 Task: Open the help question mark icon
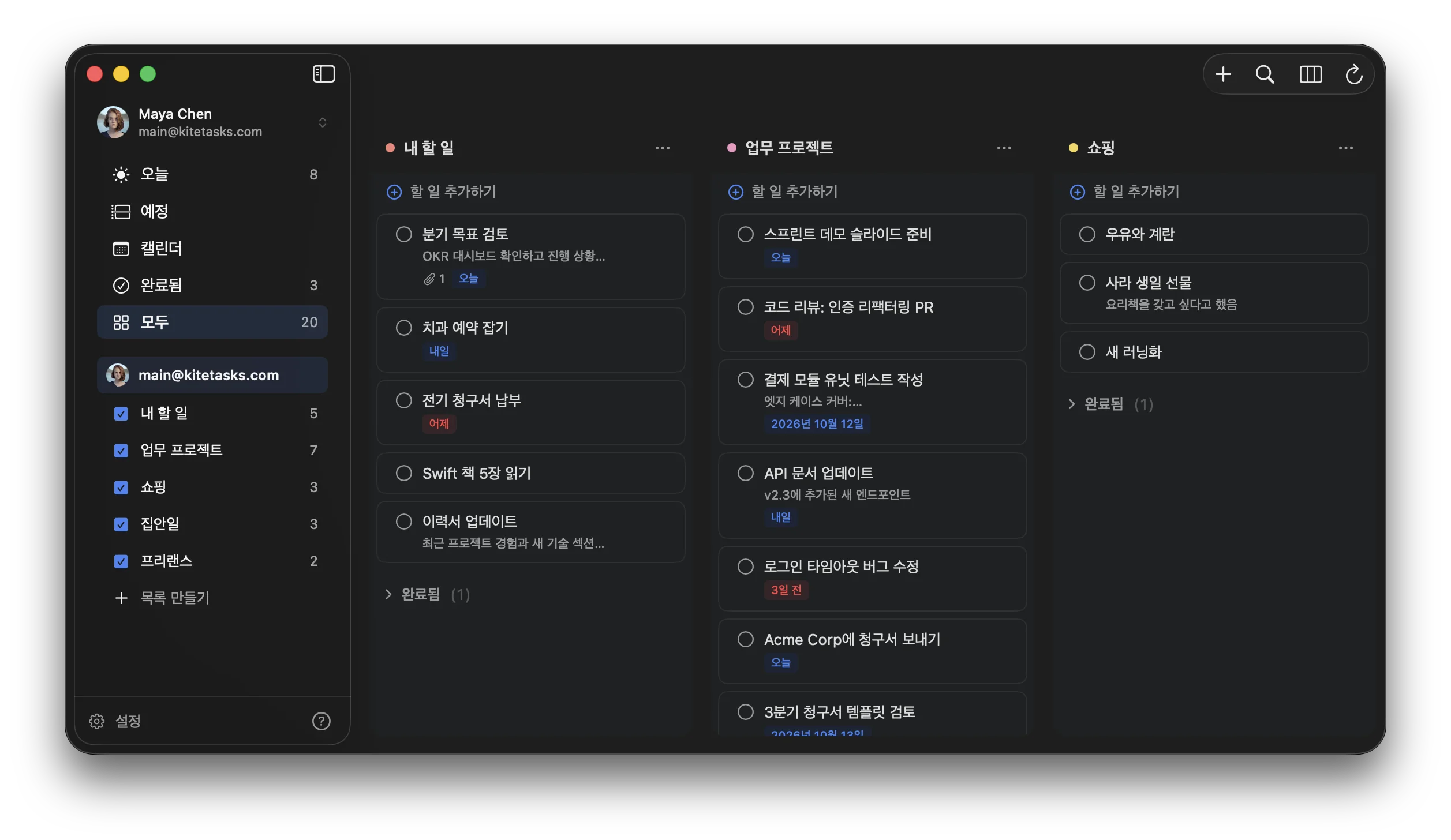point(321,721)
